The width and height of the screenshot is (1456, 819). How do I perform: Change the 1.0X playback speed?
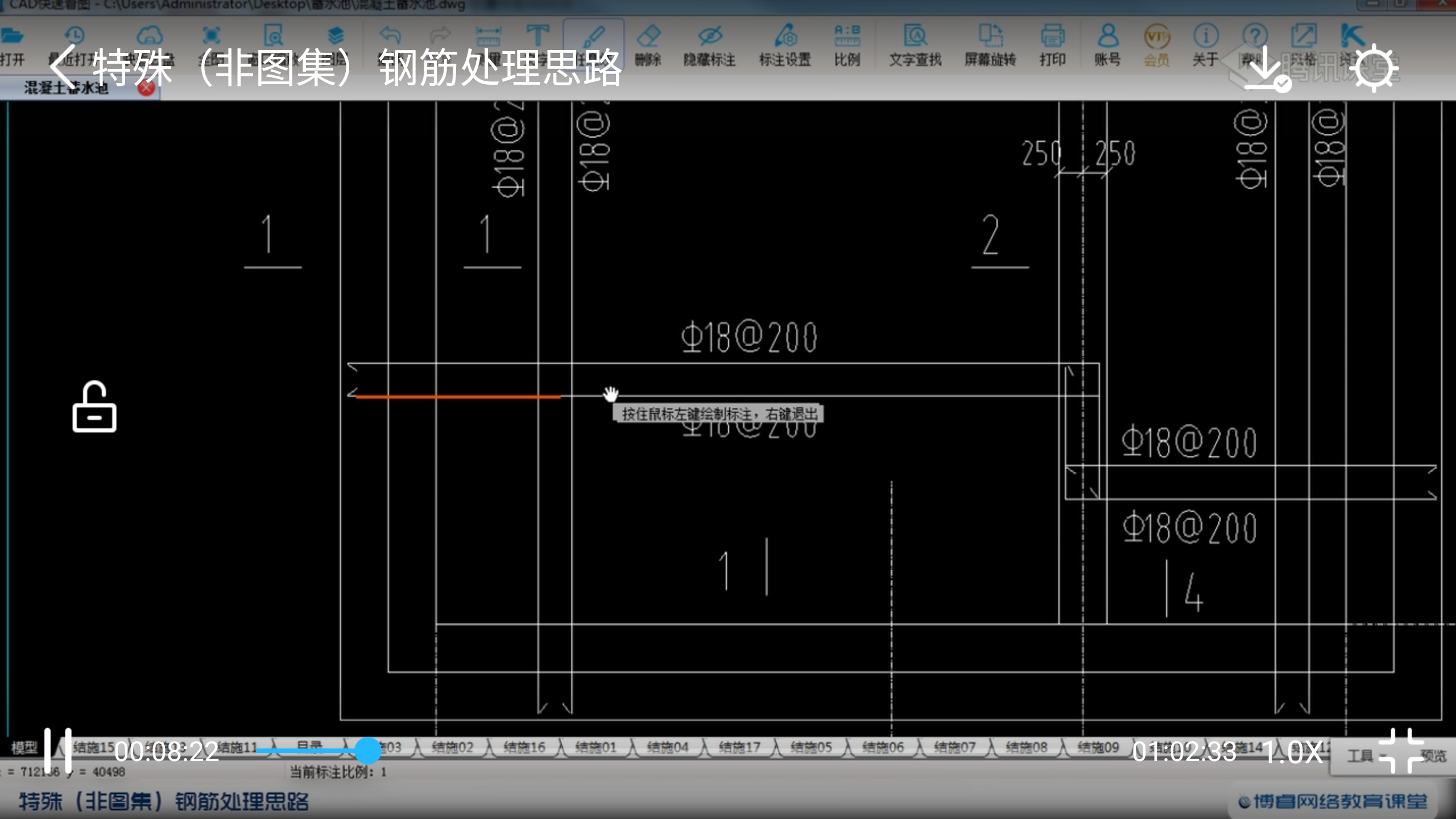[1293, 752]
